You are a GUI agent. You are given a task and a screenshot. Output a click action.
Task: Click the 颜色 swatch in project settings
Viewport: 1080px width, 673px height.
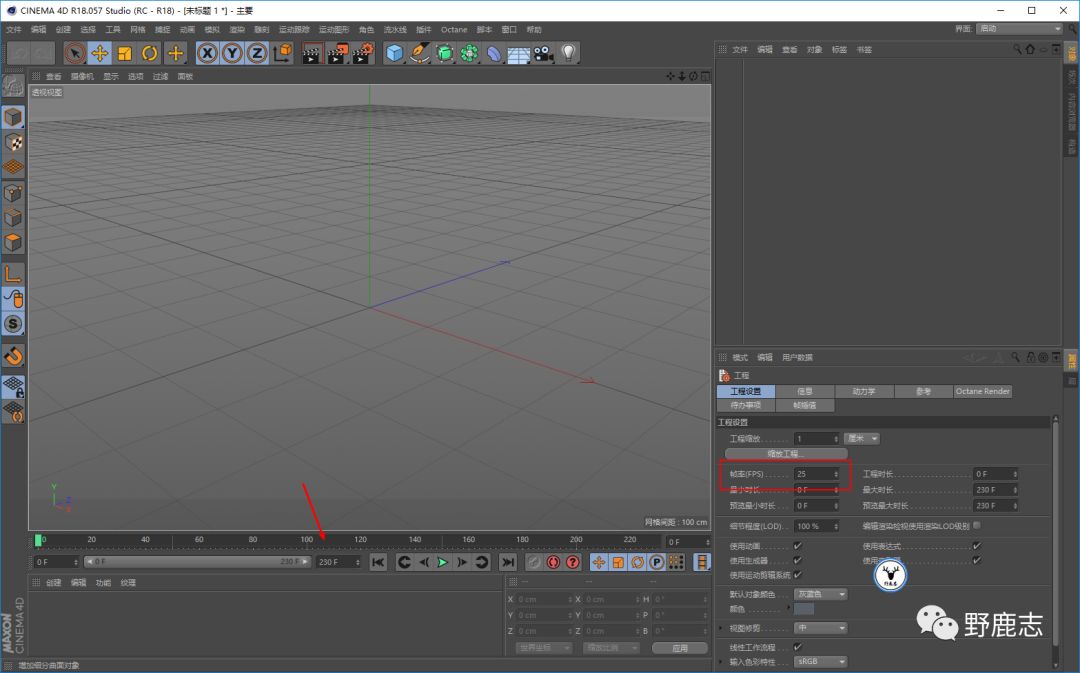[x=804, y=608]
